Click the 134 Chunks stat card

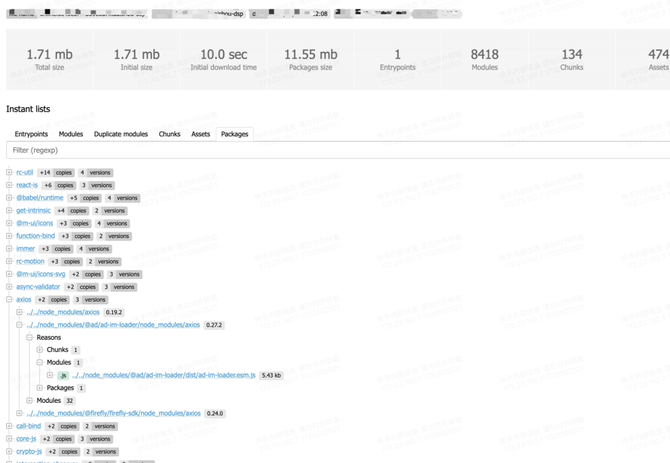click(x=572, y=59)
